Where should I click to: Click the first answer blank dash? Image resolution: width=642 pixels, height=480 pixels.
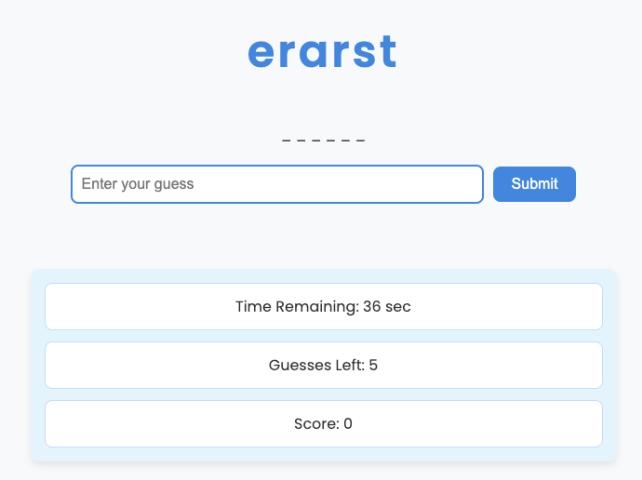tap(287, 140)
